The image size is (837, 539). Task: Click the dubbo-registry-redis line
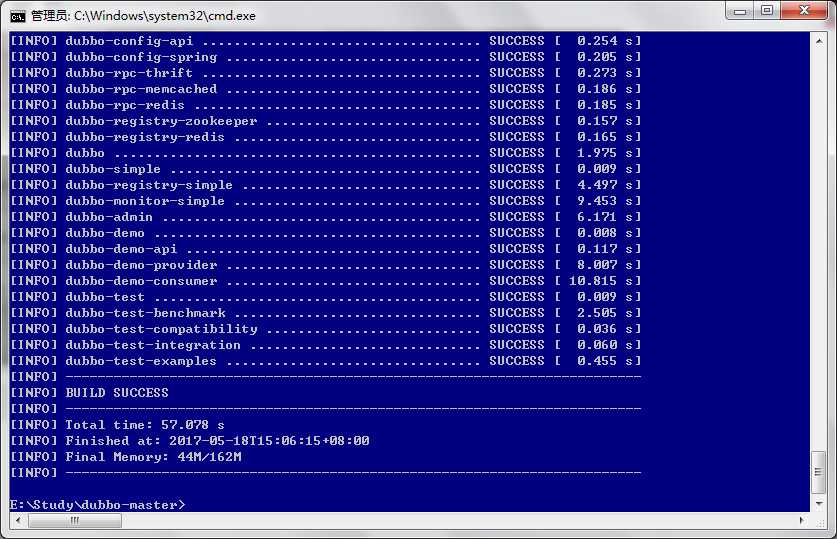coord(326,137)
